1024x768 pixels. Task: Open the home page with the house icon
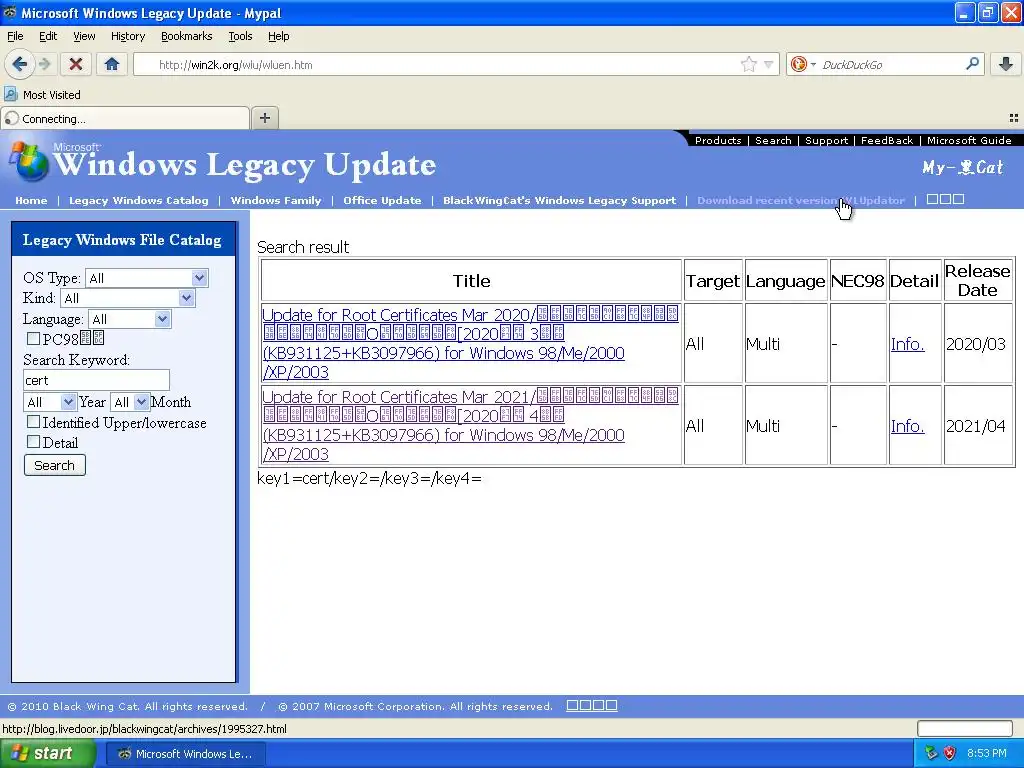[x=112, y=64]
